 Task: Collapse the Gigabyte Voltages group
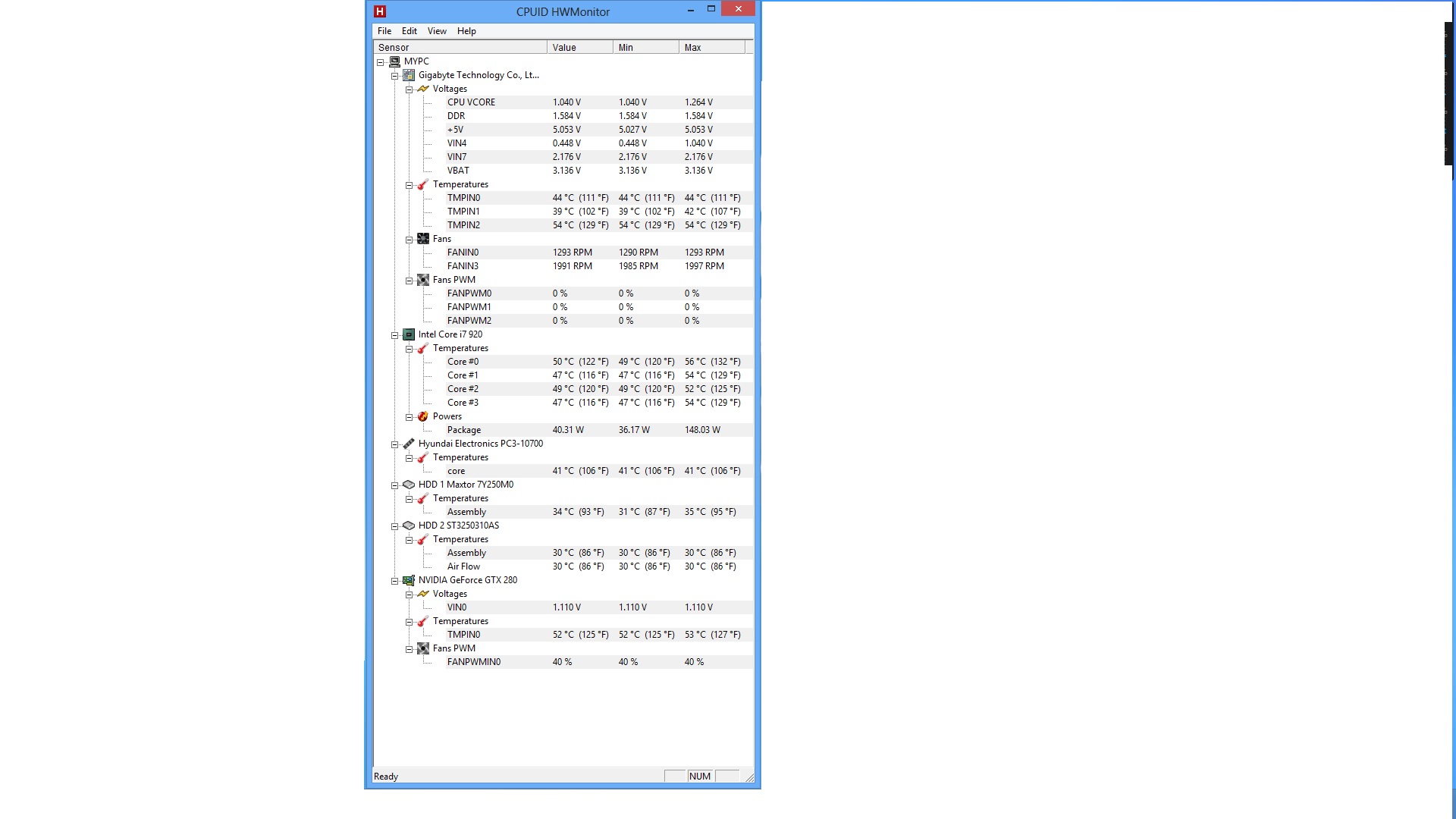coord(409,89)
